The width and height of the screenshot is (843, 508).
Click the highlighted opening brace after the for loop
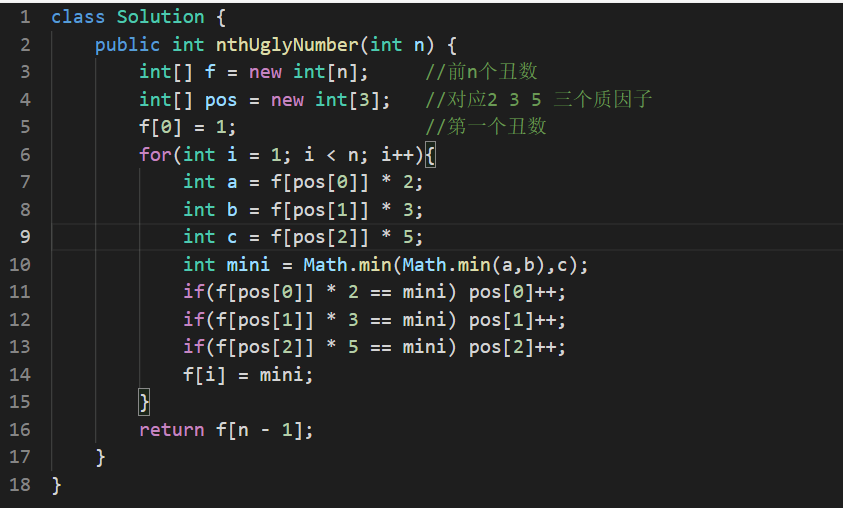[x=430, y=155]
